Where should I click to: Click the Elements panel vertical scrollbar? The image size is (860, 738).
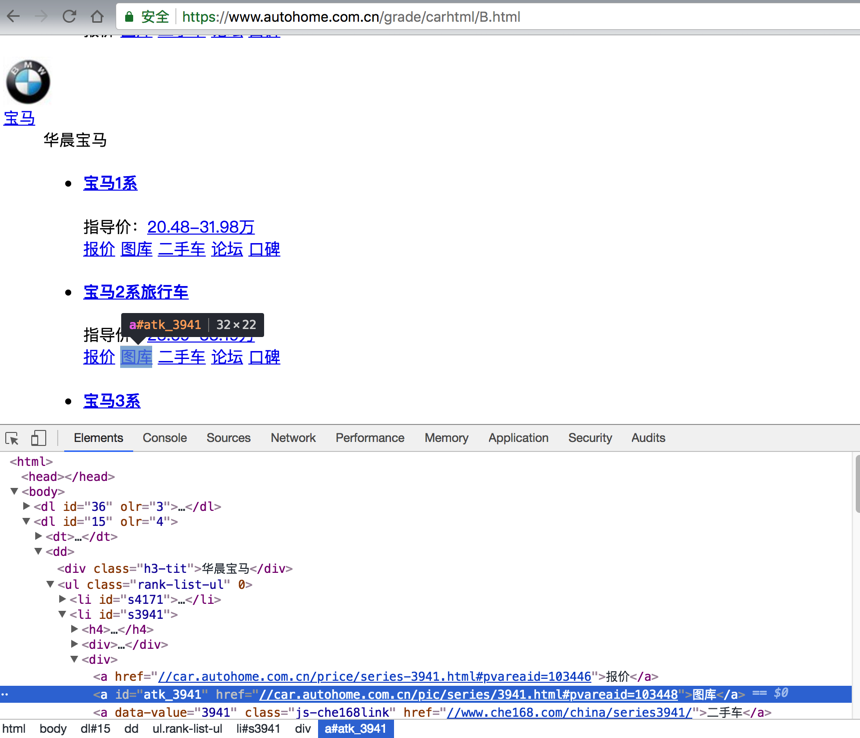[856, 484]
